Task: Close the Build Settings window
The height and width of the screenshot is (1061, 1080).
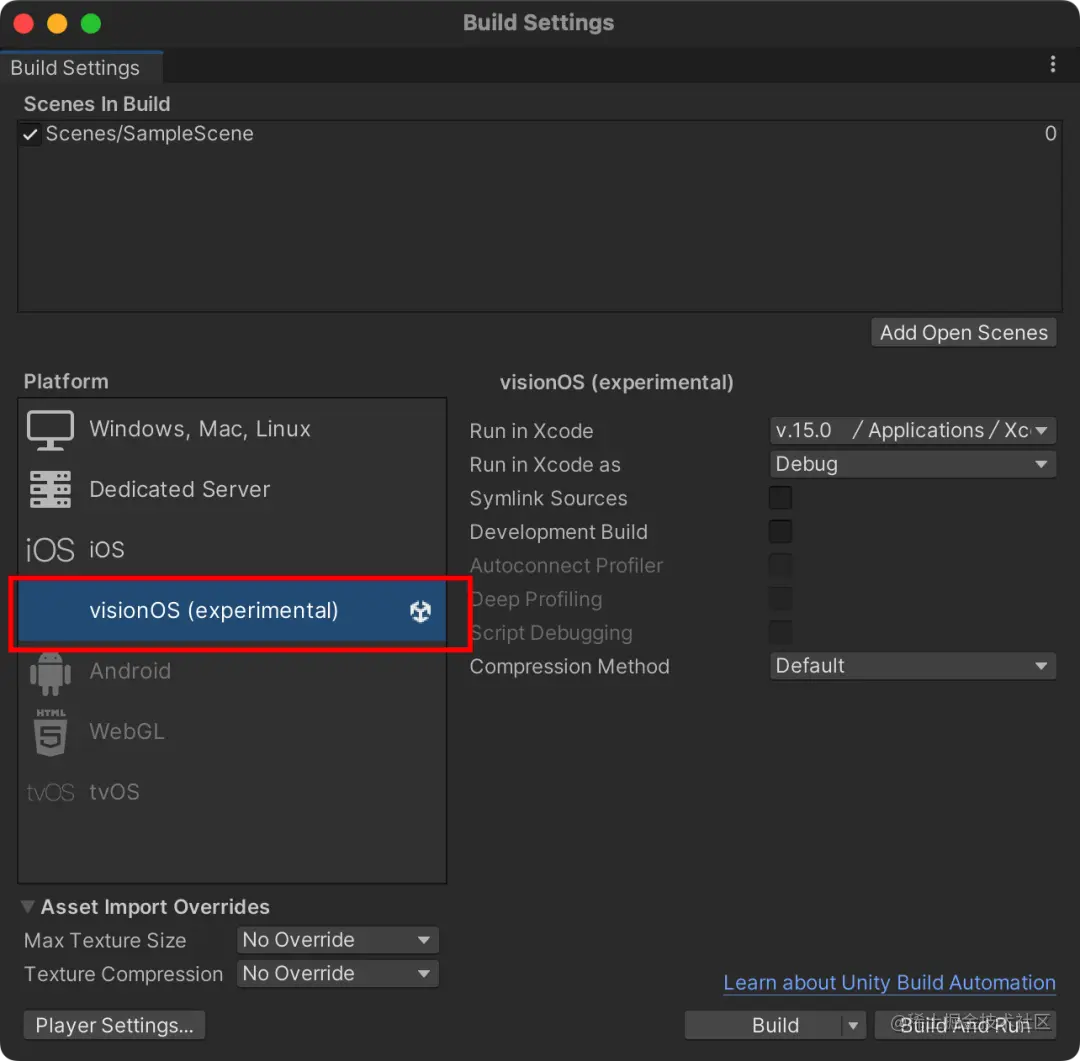Action: pyautogui.click(x=23, y=23)
